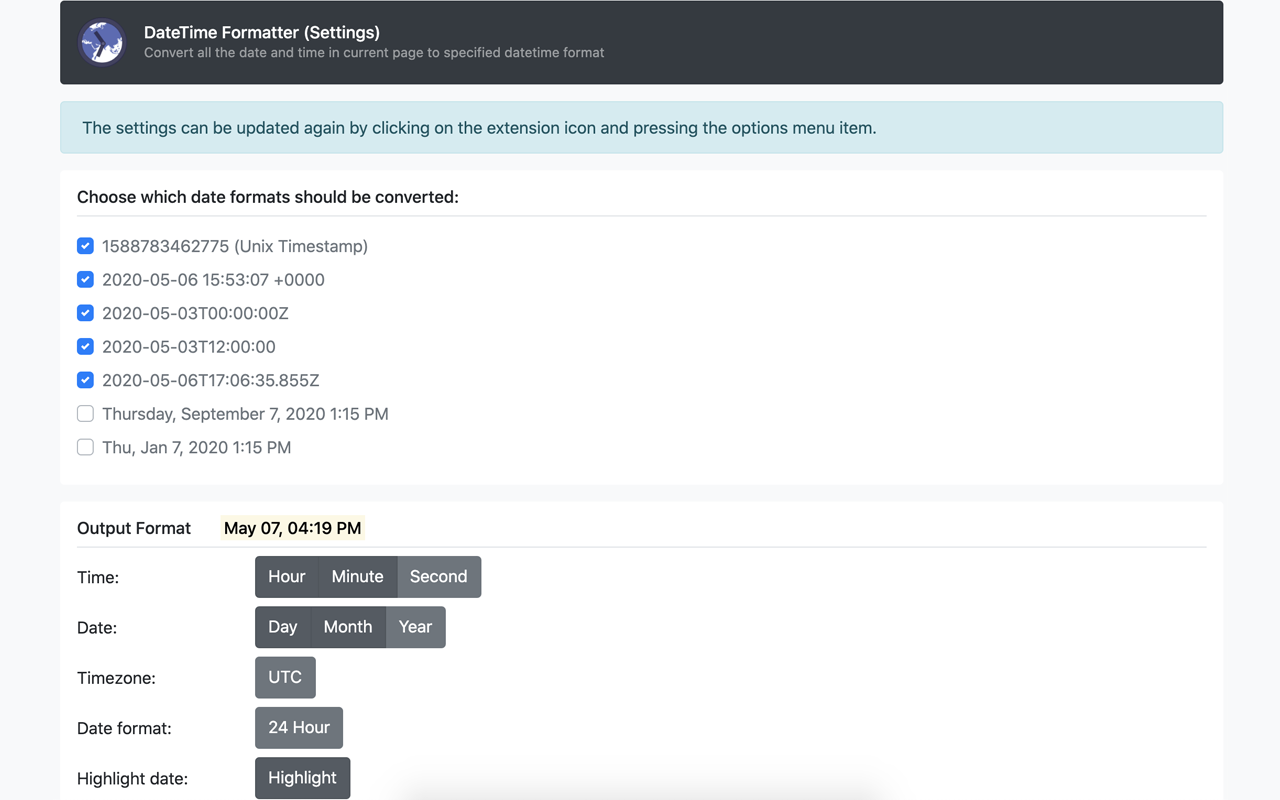This screenshot has width=1280, height=800.
Task: Switch on the 24 Hour format button
Action: click(299, 728)
